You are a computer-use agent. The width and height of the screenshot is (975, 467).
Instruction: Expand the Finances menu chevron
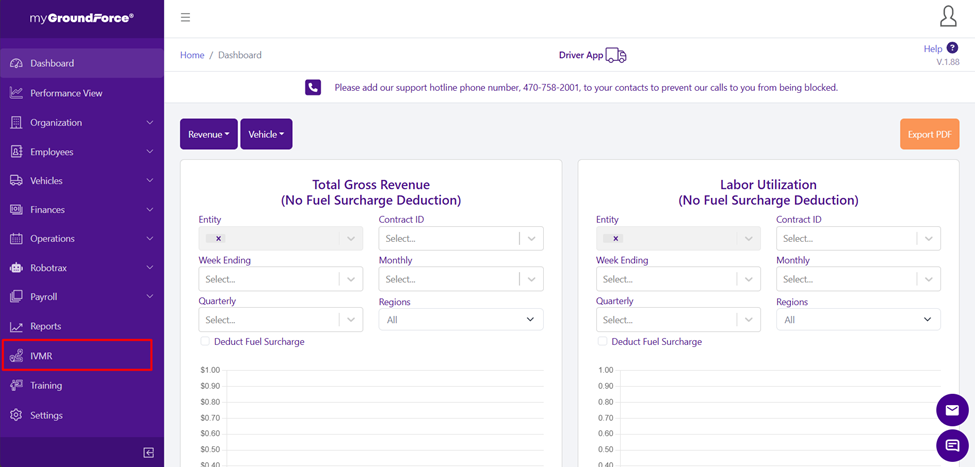pyautogui.click(x=149, y=210)
